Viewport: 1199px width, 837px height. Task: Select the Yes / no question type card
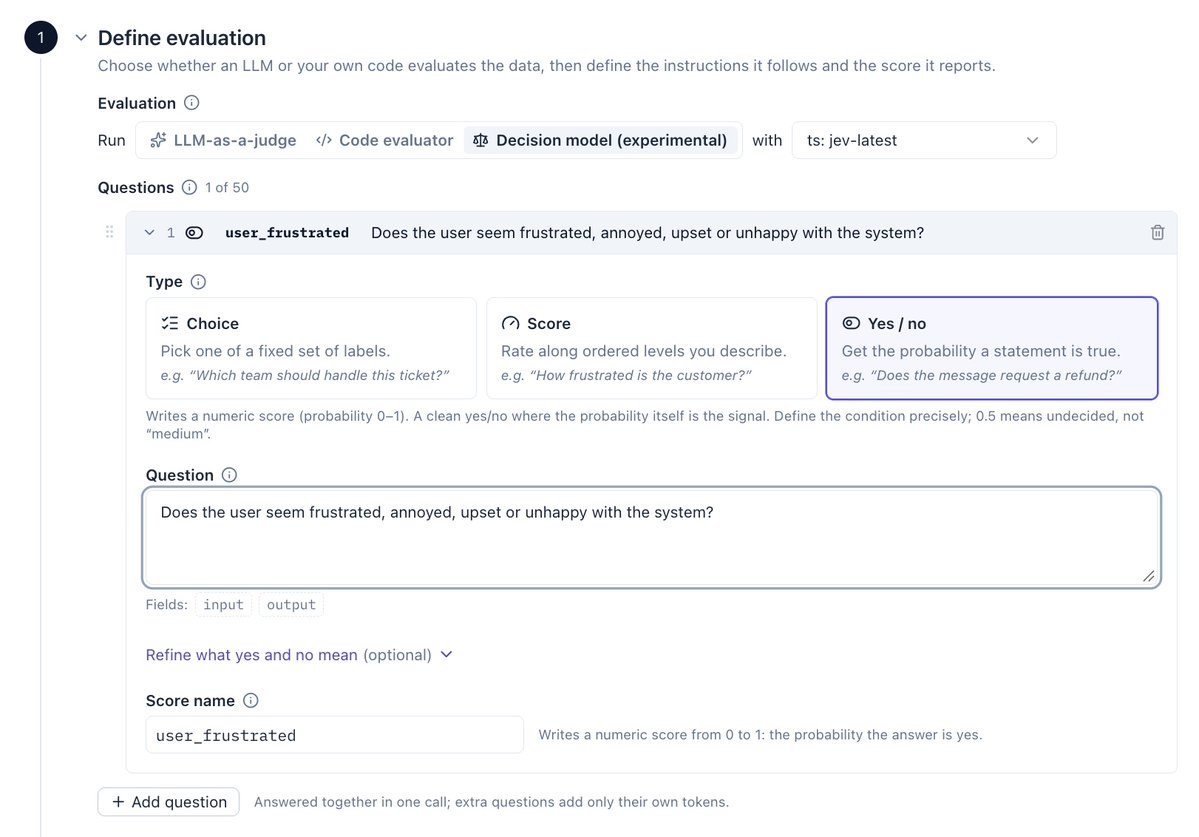[x=992, y=348]
